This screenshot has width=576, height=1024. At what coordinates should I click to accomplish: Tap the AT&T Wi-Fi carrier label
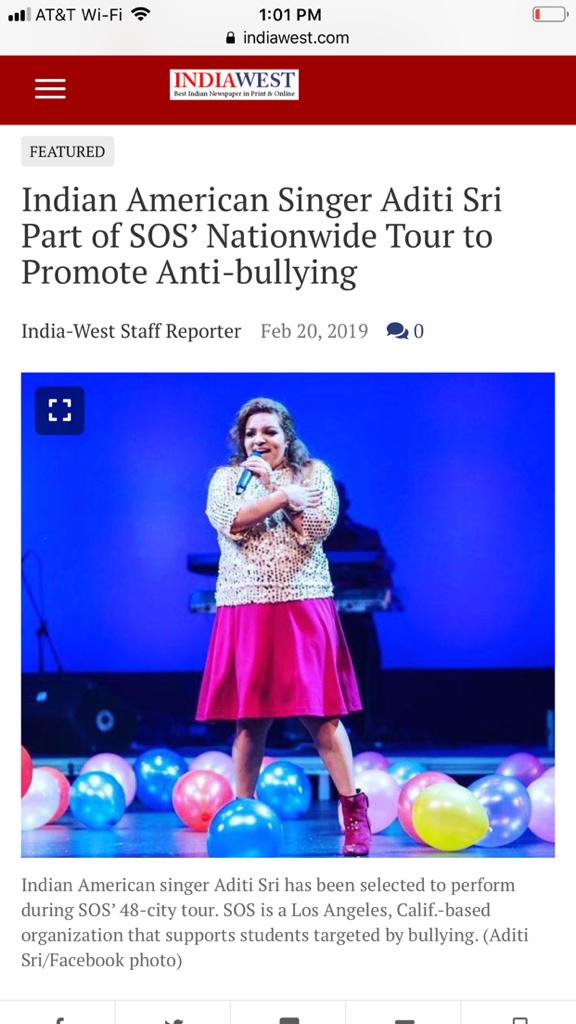(79, 14)
